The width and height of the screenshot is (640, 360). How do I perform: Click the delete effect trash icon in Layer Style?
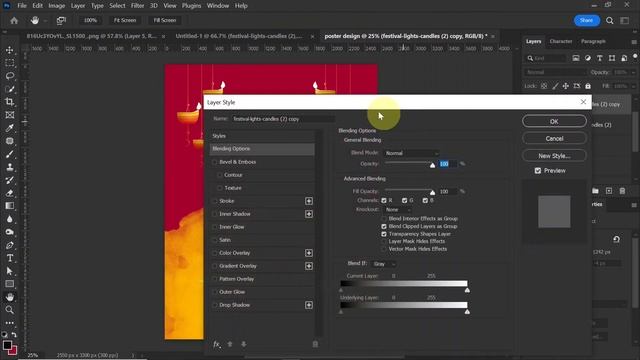[315, 344]
